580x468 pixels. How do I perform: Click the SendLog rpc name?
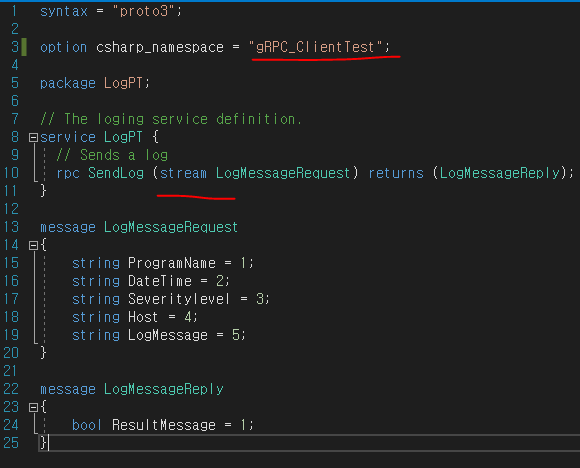point(116,173)
